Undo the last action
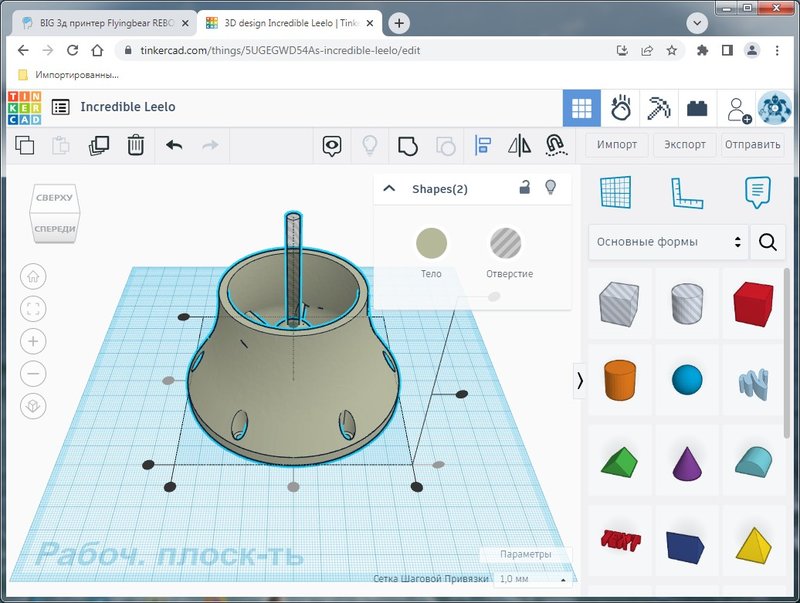Image resolution: width=800 pixels, height=603 pixels. click(174, 146)
